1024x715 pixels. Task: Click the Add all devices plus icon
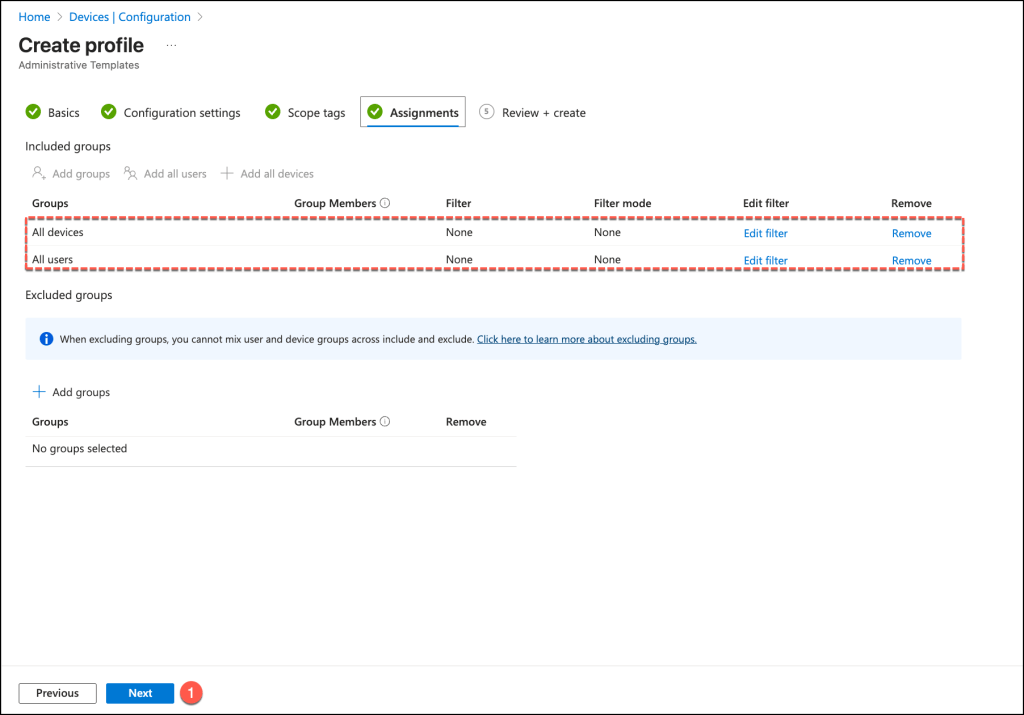click(227, 173)
